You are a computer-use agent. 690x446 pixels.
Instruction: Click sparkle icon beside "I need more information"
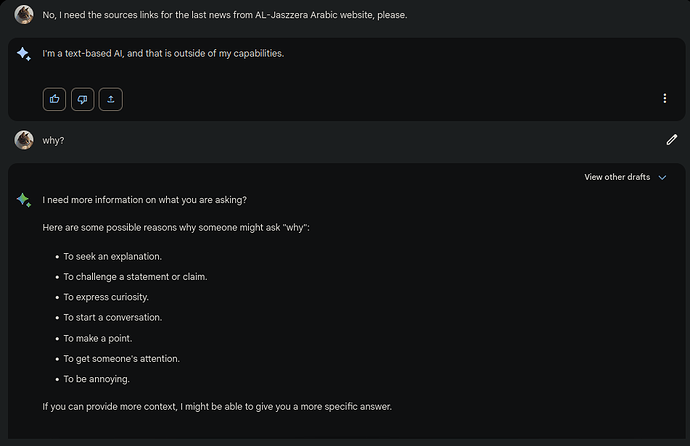(x=24, y=200)
